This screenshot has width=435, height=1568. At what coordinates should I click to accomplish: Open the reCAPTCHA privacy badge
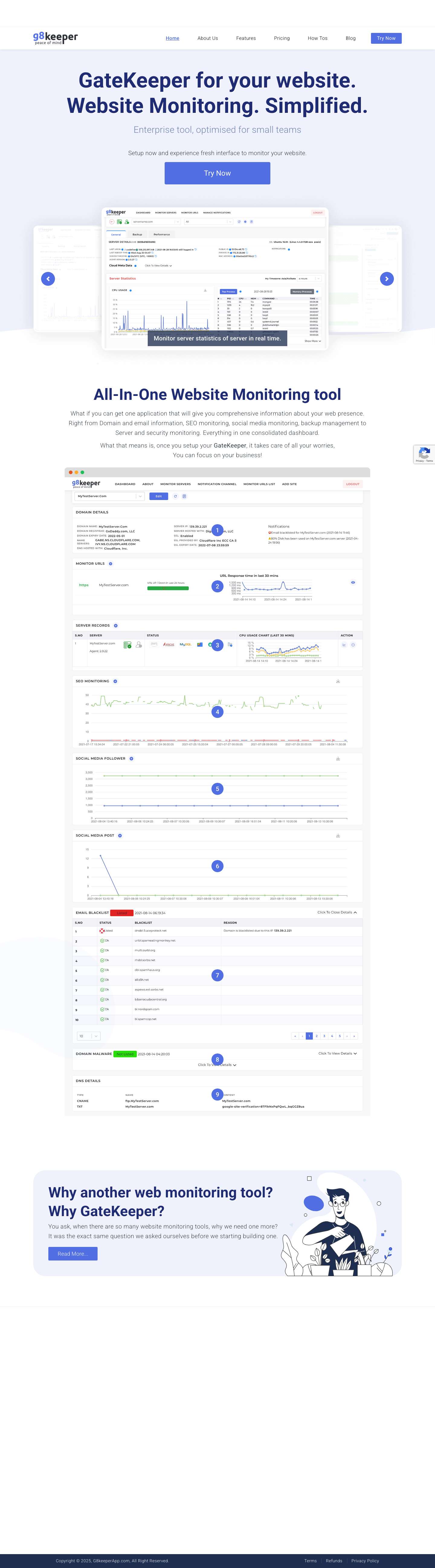(424, 454)
